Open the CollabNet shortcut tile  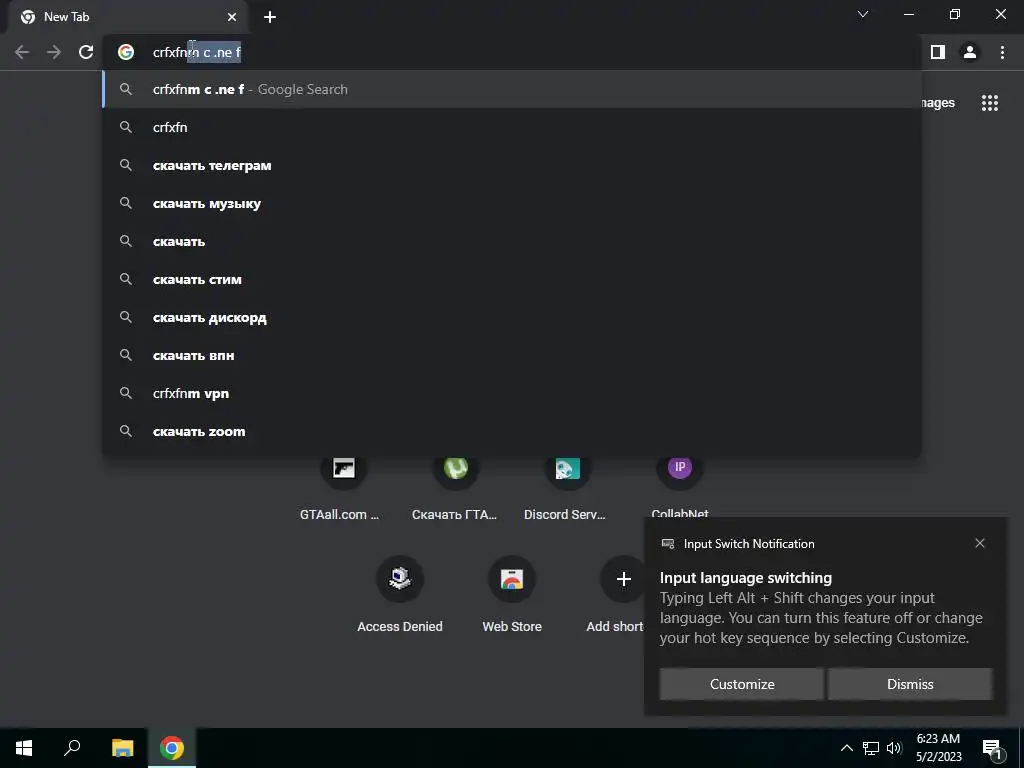tap(679, 487)
